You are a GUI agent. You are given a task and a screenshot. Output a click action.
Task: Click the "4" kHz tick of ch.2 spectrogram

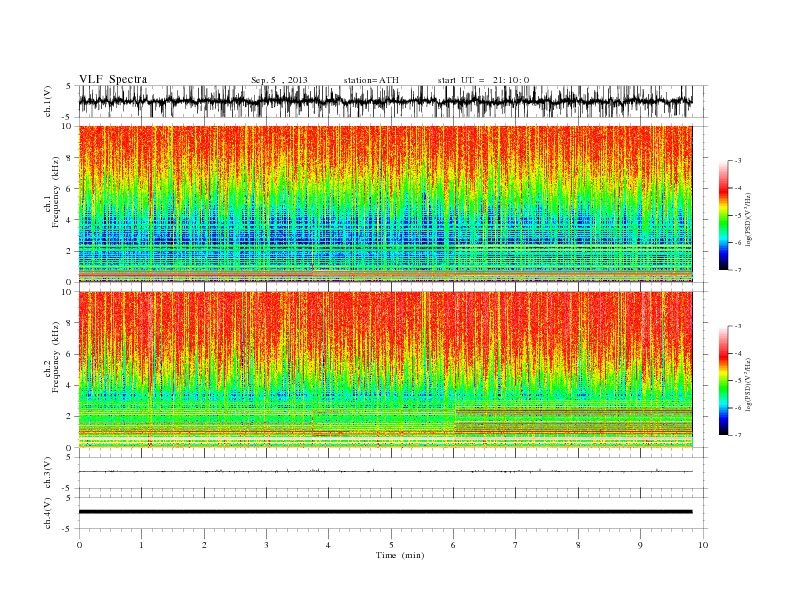(x=70, y=385)
